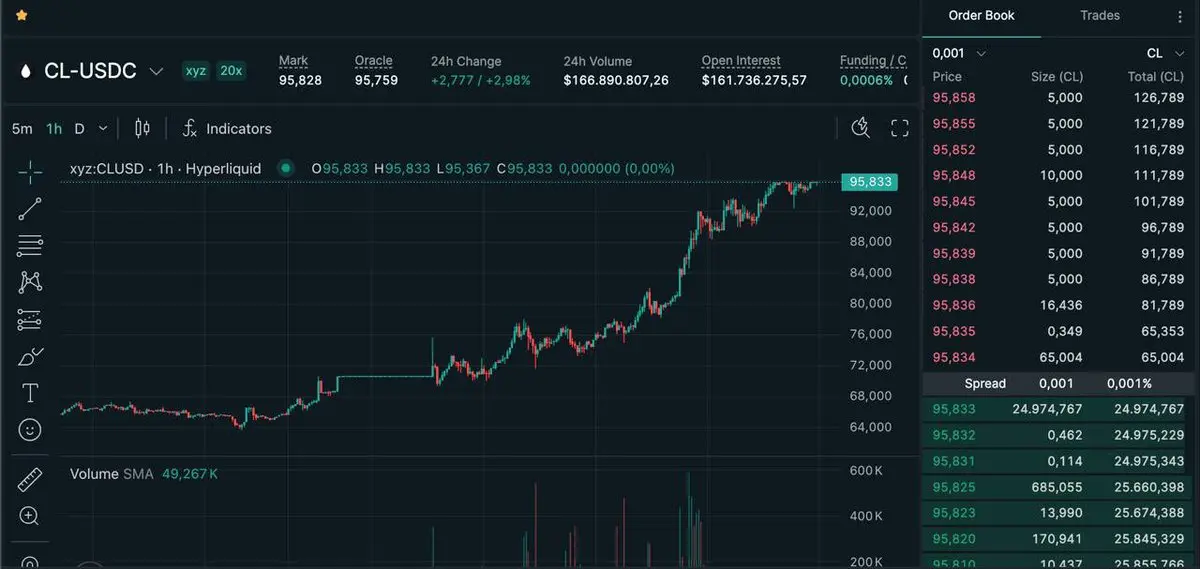
Task: Switch chart to 1h interval
Action: (54, 128)
